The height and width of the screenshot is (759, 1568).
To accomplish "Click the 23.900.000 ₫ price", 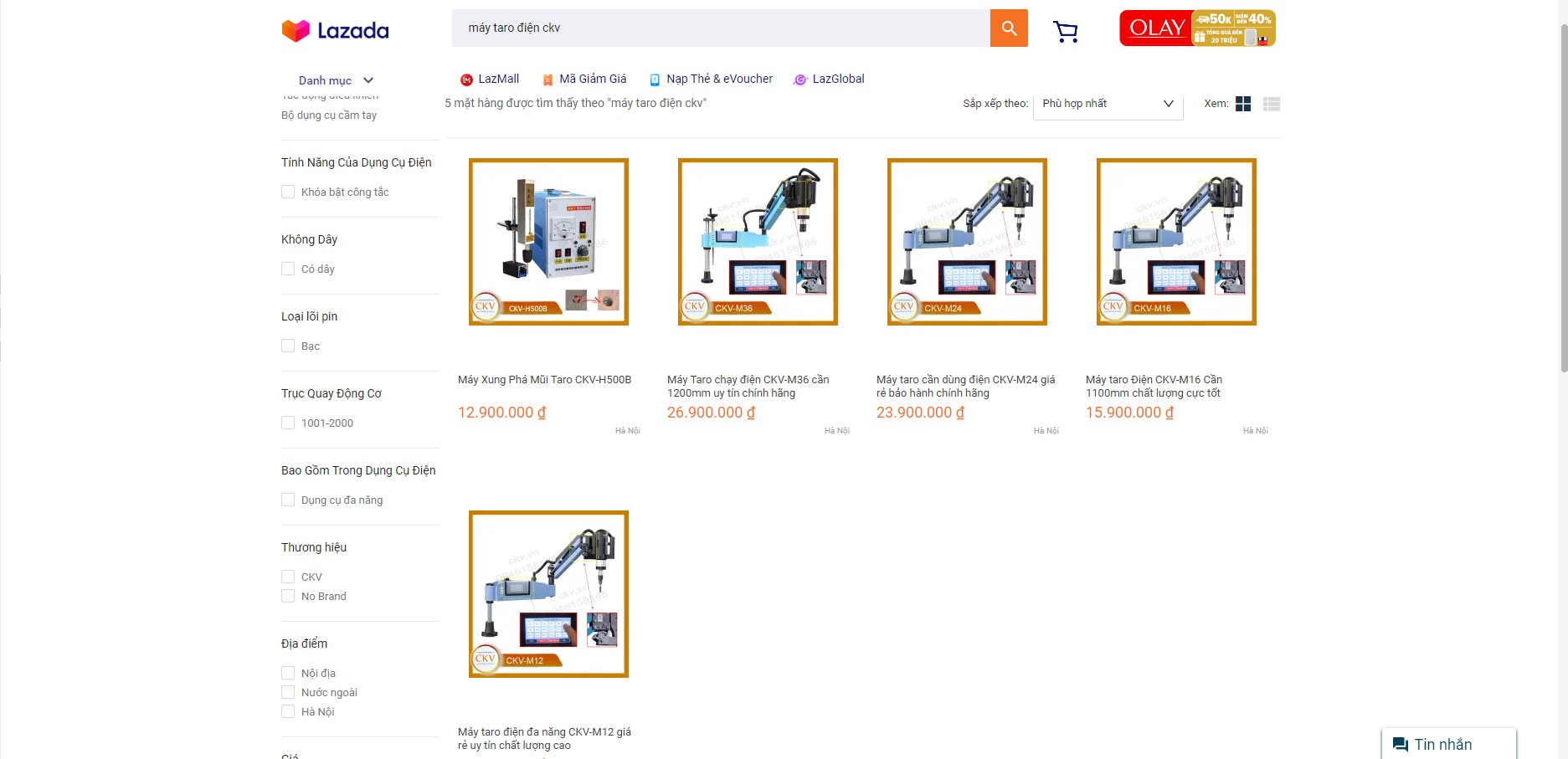I will (921, 413).
